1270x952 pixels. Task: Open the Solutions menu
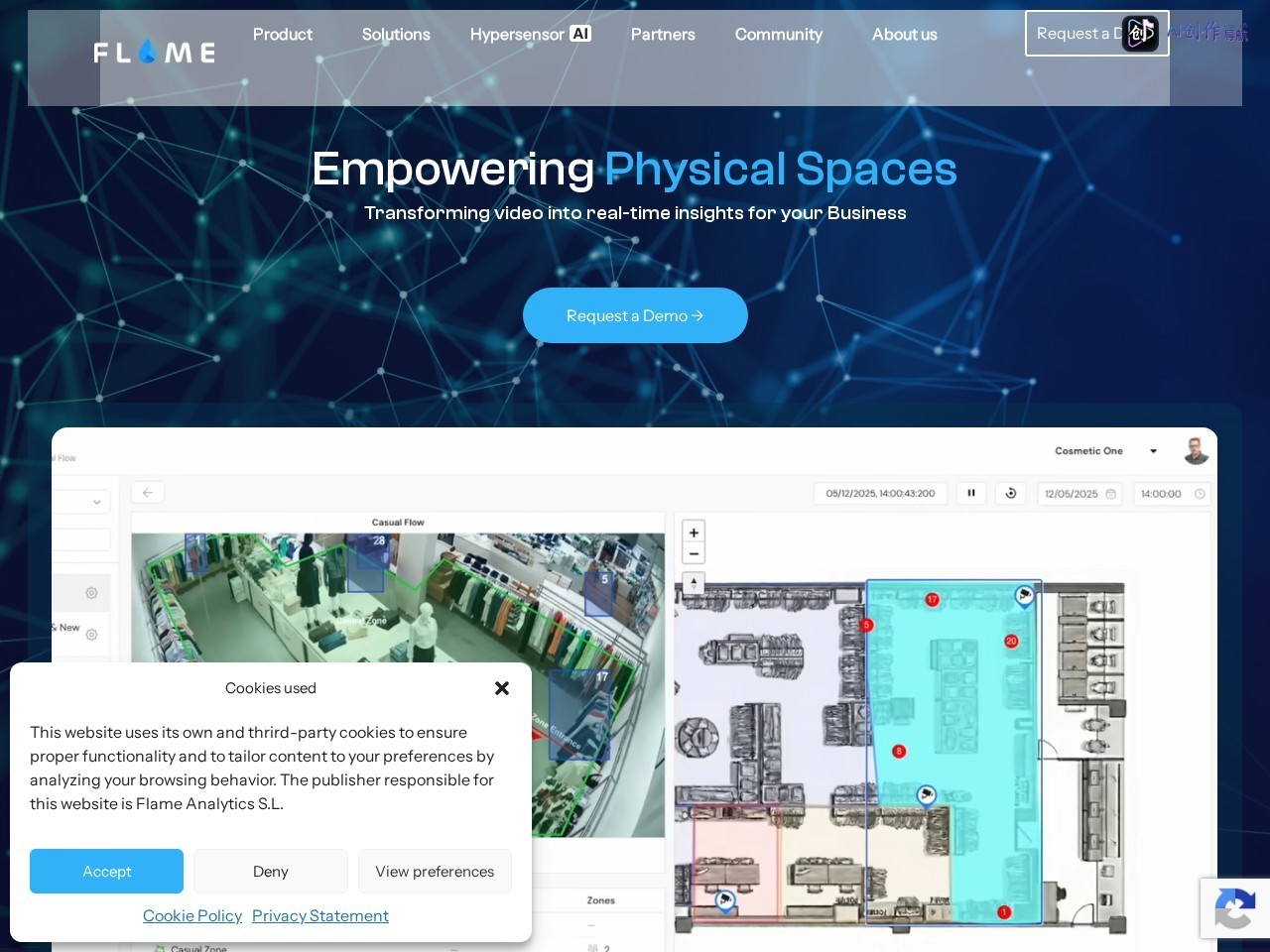pyautogui.click(x=396, y=35)
